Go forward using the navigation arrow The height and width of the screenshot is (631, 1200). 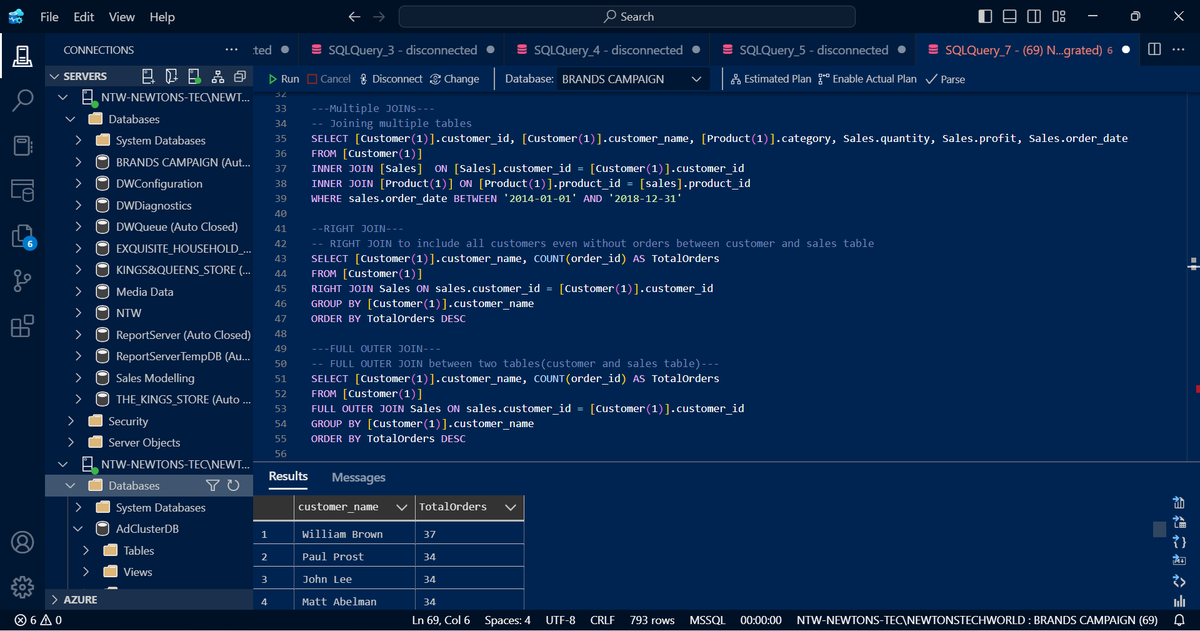pyautogui.click(x=379, y=17)
